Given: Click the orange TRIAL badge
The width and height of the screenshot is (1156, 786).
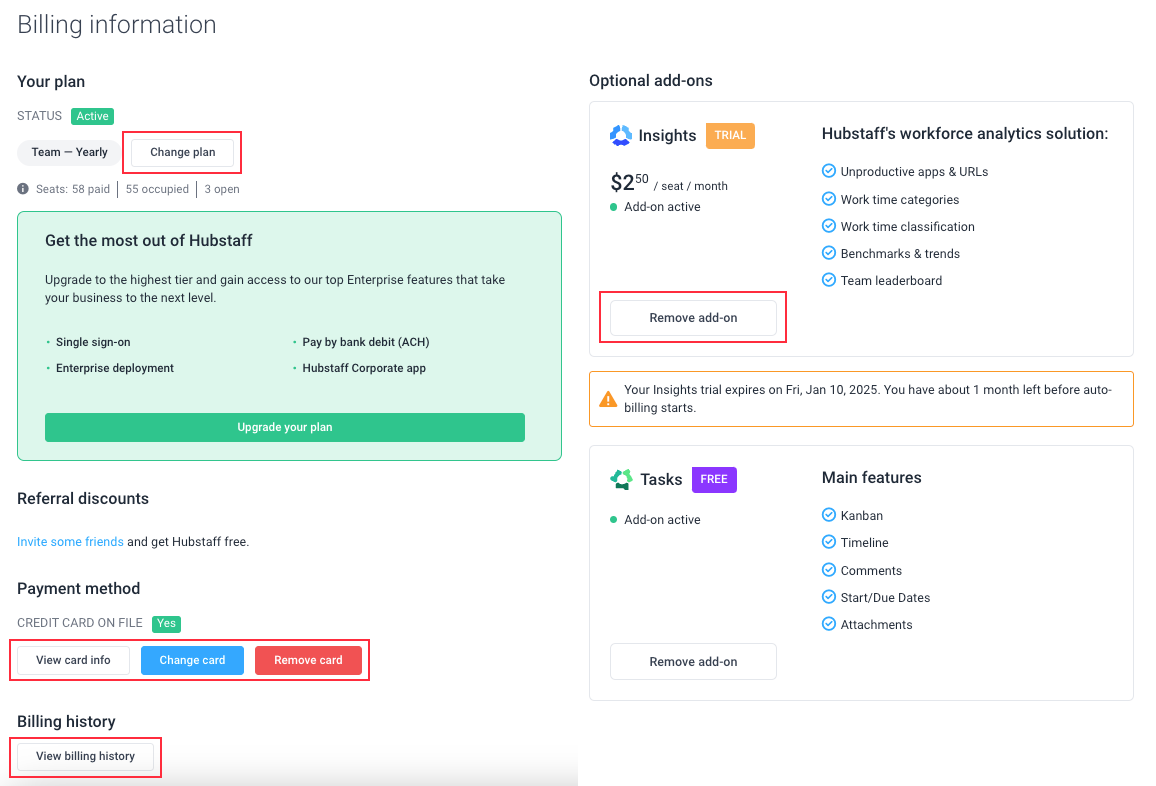Looking at the screenshot, I should (730, 136).
